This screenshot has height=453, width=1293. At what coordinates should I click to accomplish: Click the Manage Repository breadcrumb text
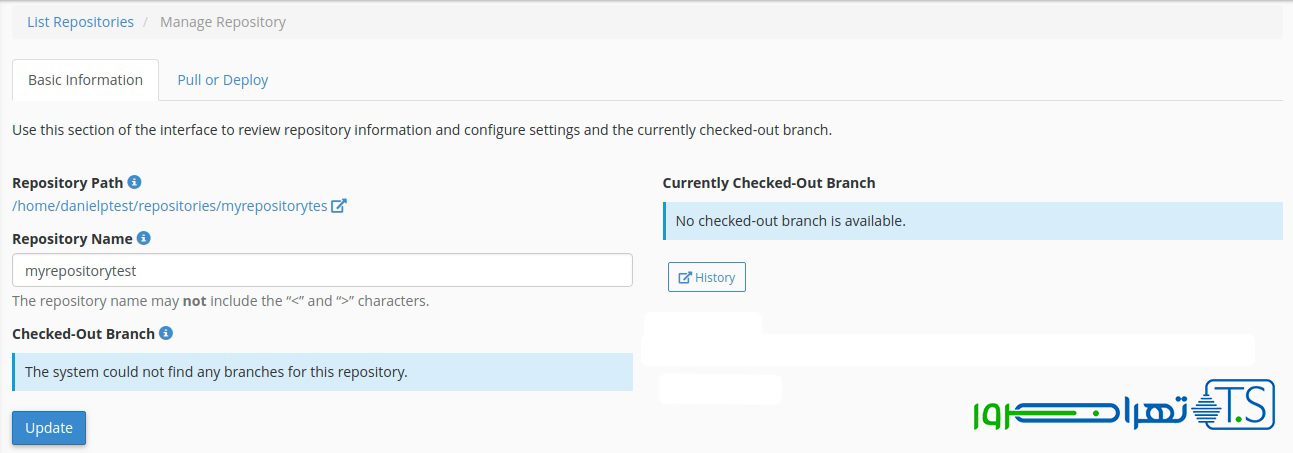[222, 22]
